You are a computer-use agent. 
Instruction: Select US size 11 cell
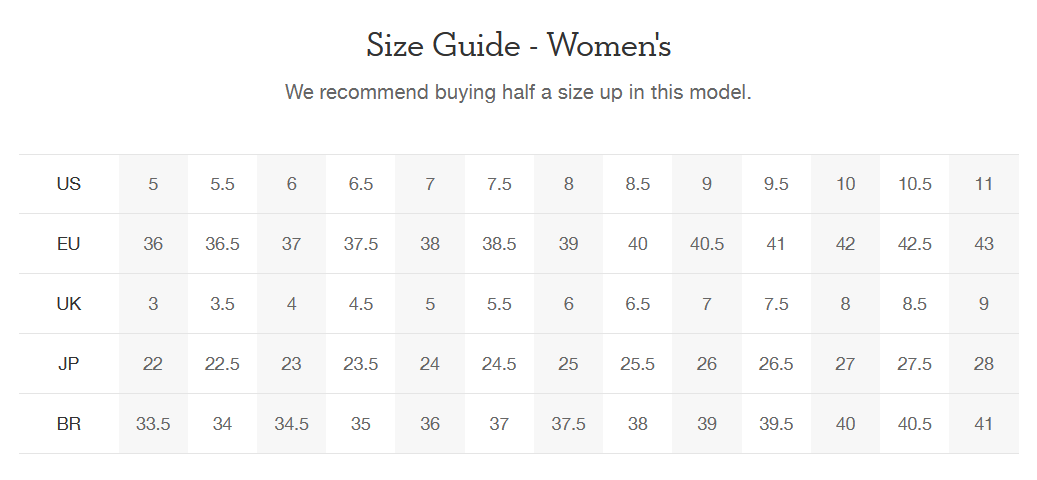984,184
